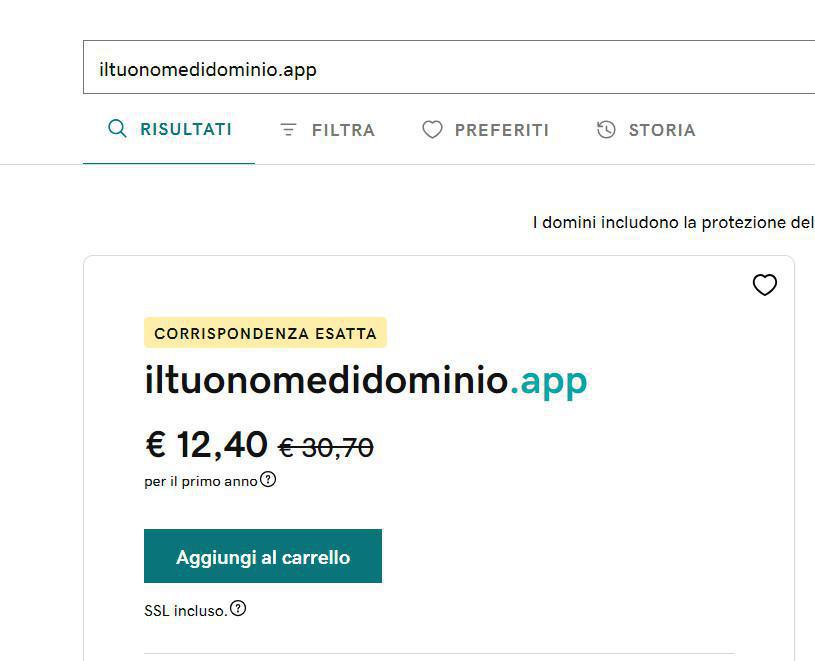
Task: Click the € 12,40 discounted price
Action: [207, 445]
